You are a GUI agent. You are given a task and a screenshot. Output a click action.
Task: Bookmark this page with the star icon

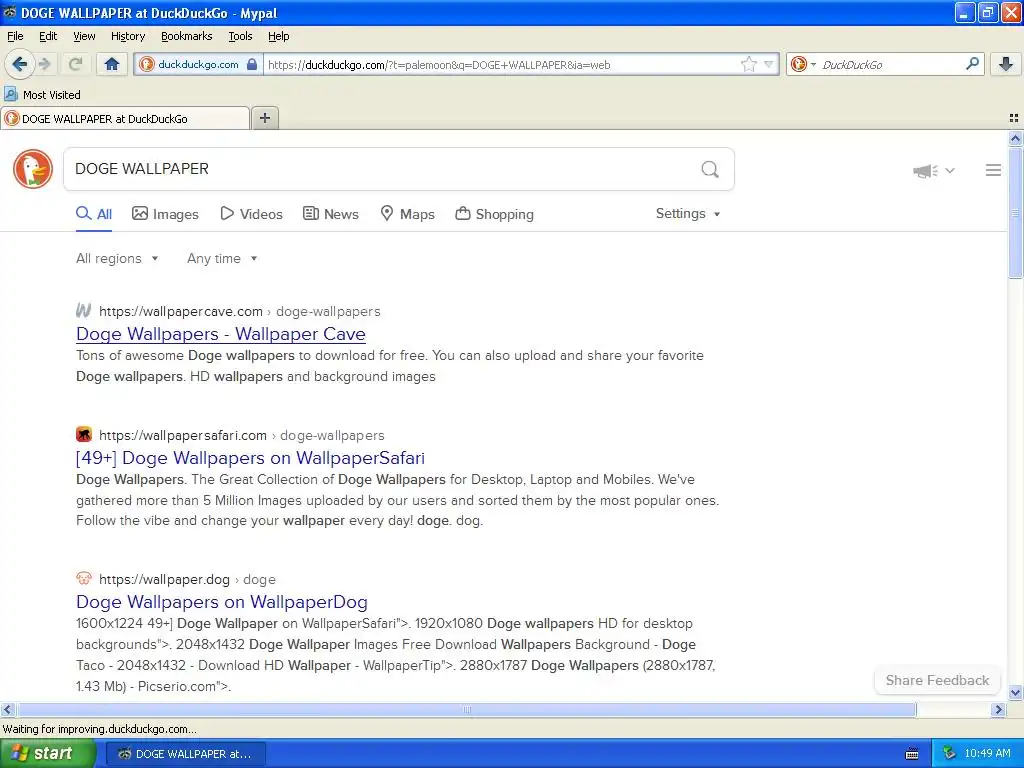click(x=748, y=64)
